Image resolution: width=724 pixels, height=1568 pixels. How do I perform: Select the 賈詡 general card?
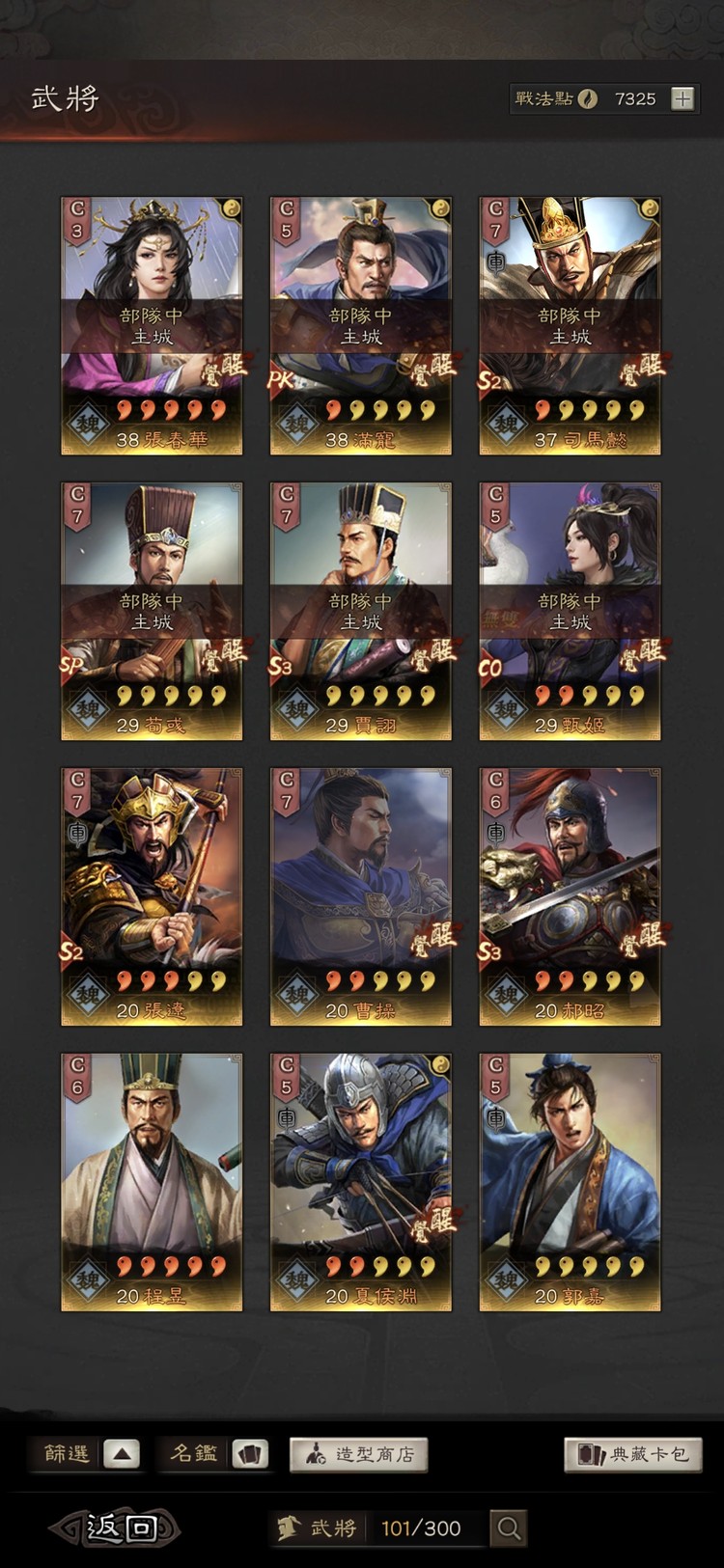[x=360, y=612]
